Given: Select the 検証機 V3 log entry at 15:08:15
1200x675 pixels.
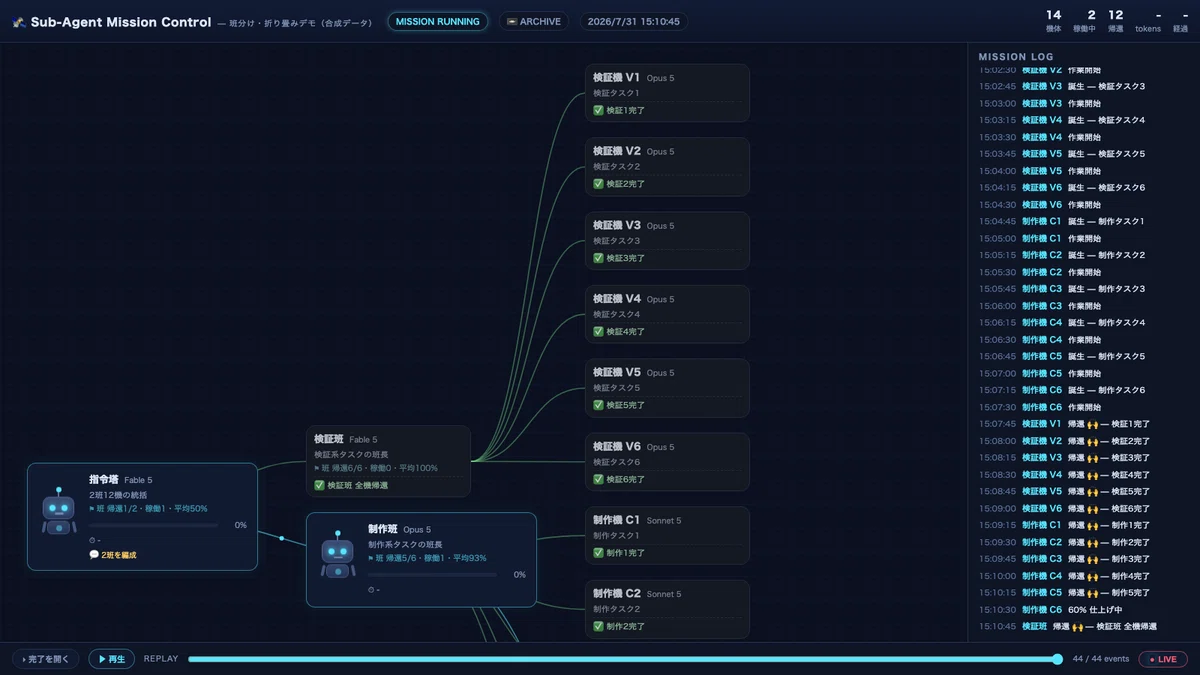Looking at the screenshot, I should [x=1083, y=457].
